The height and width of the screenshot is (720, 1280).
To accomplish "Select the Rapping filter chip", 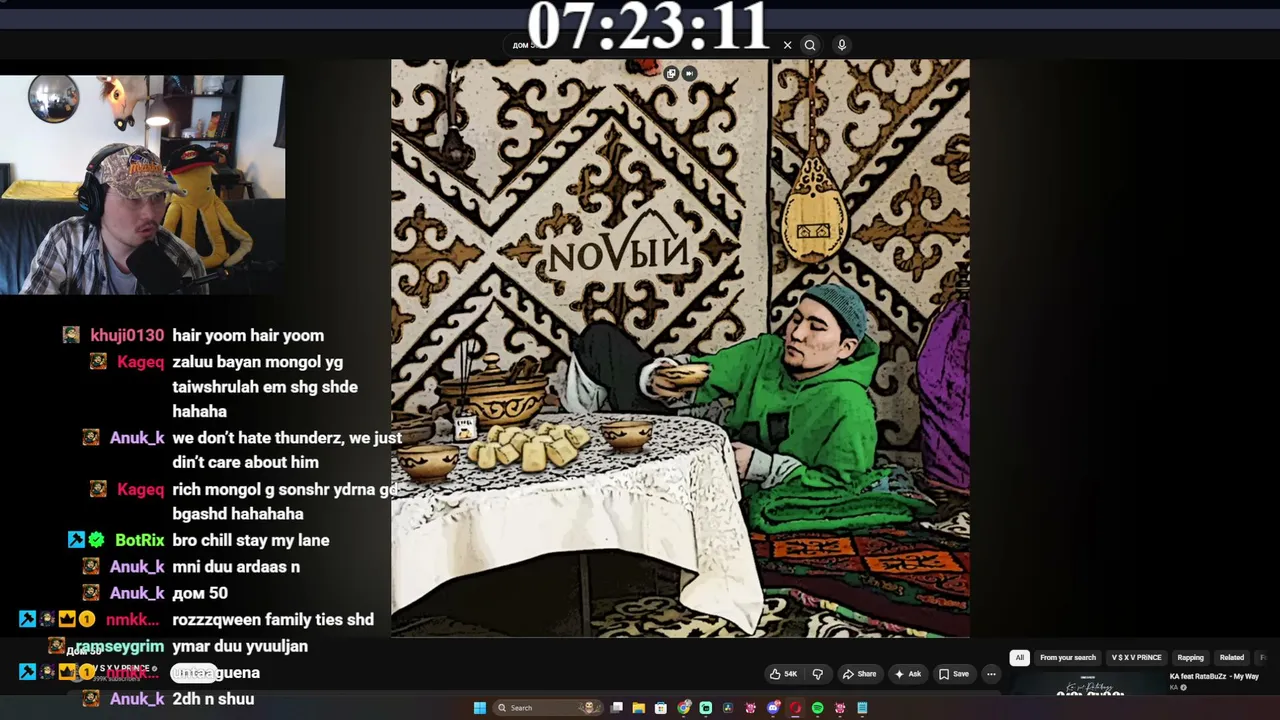I will [x=1190, y=658].
